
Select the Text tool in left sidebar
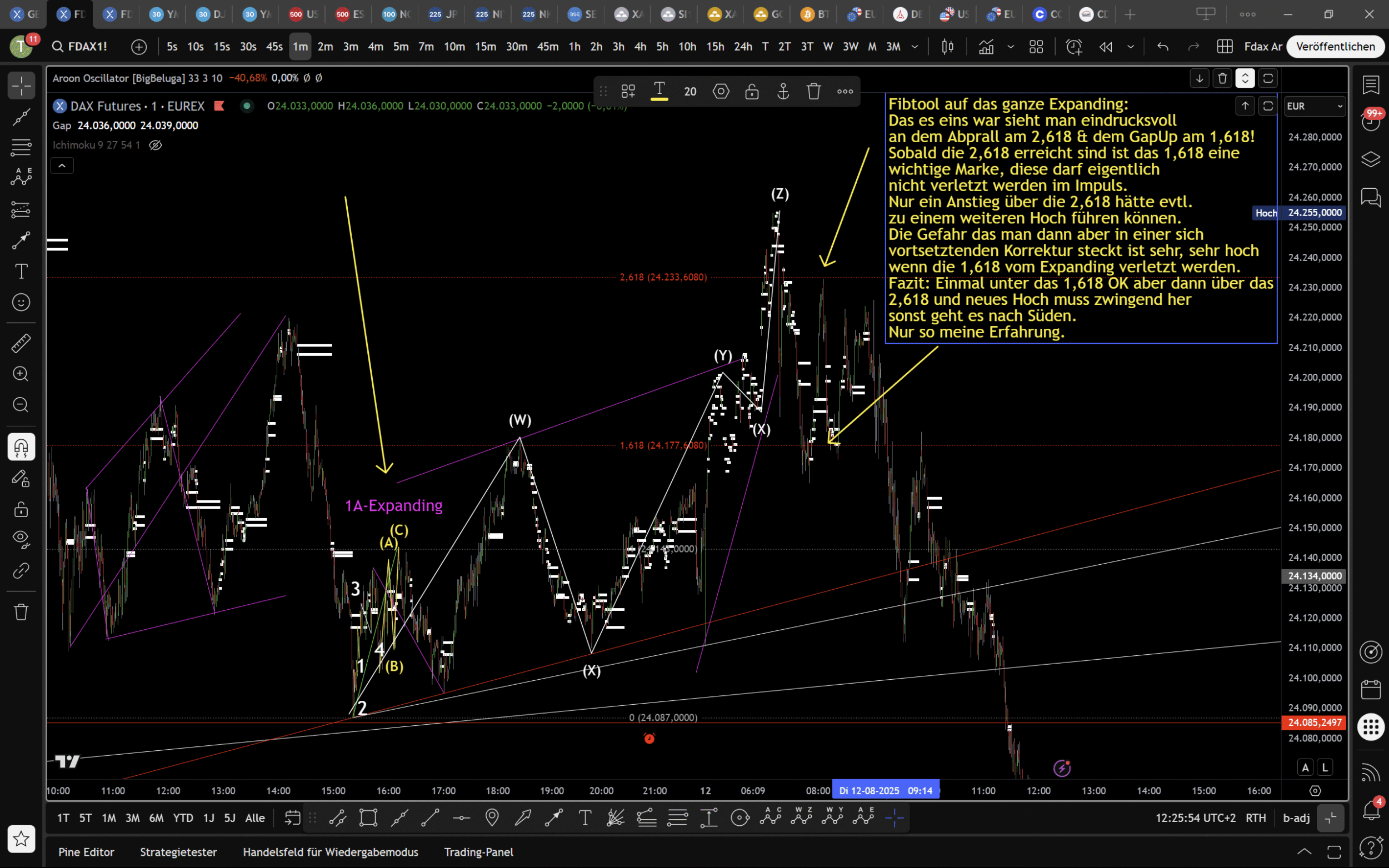tap(21, 271)
